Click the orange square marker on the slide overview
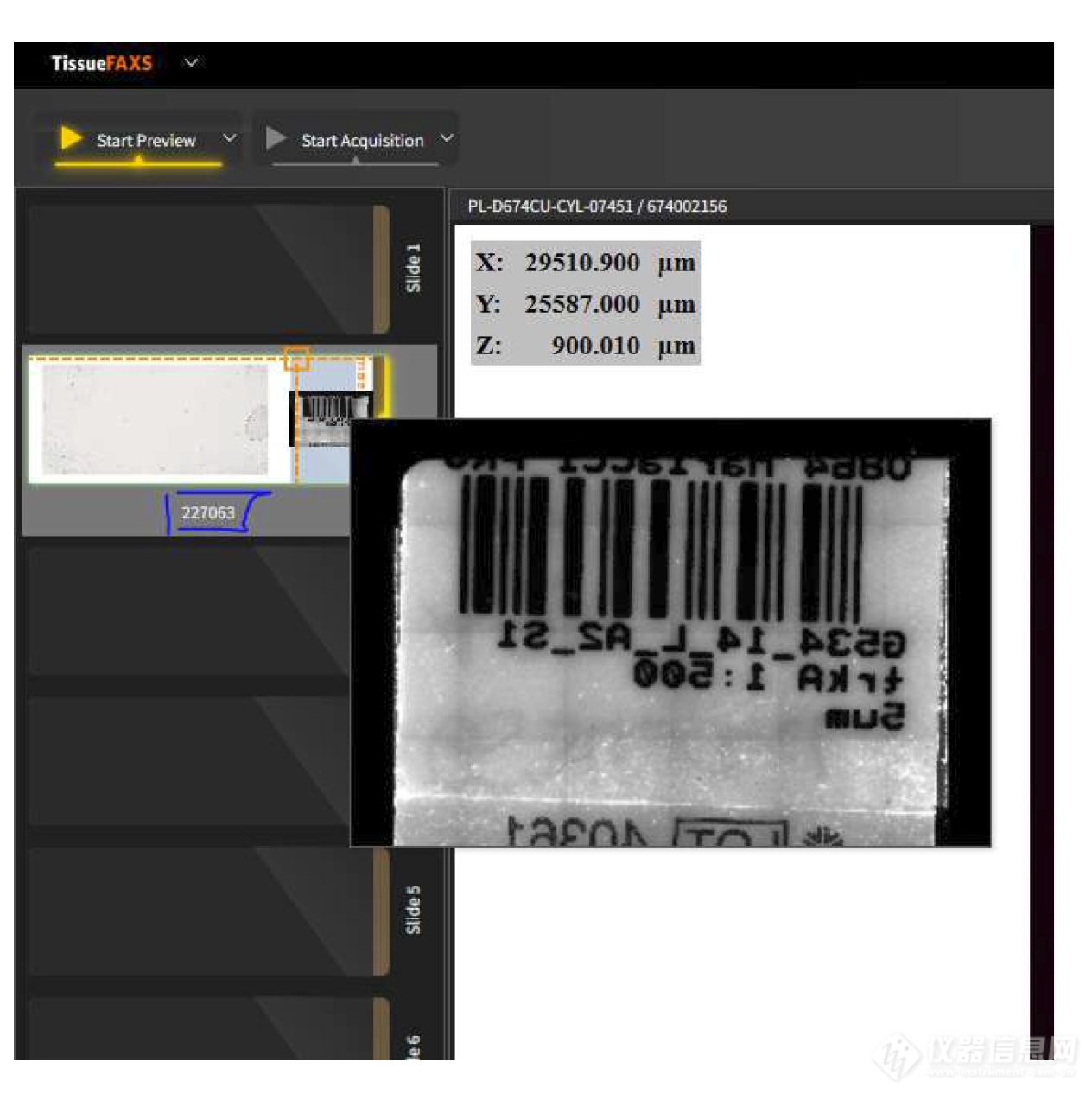Viewport: 1092px width, 1094px height. pyautogui.click(x=296, y=359)
